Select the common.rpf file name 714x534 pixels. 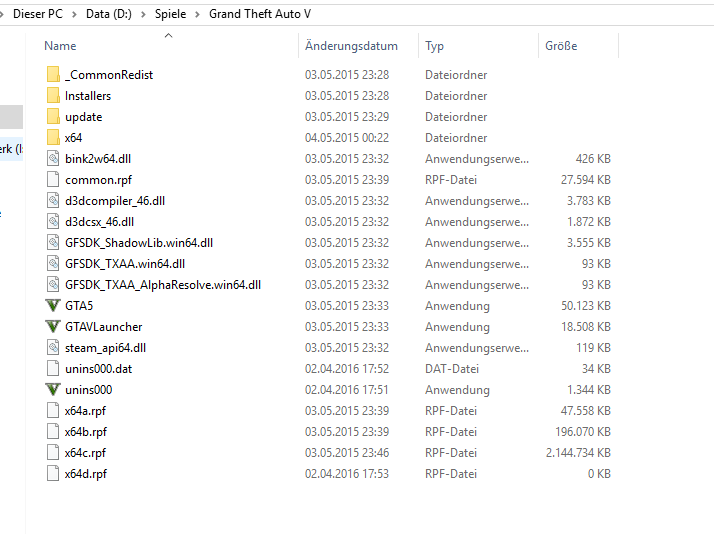98,180
